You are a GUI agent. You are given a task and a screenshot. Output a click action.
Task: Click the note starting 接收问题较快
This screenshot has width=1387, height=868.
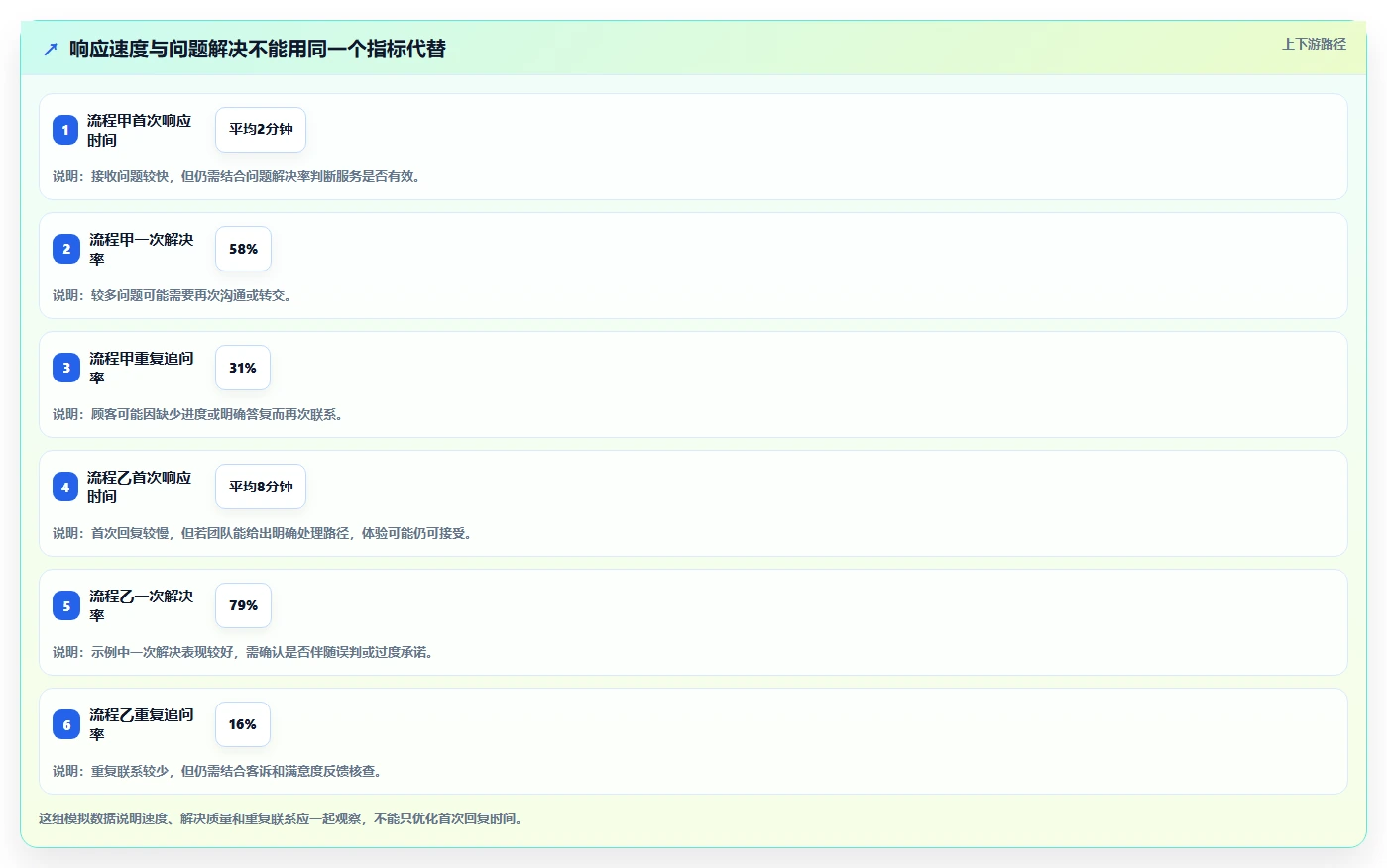point(239,176)
